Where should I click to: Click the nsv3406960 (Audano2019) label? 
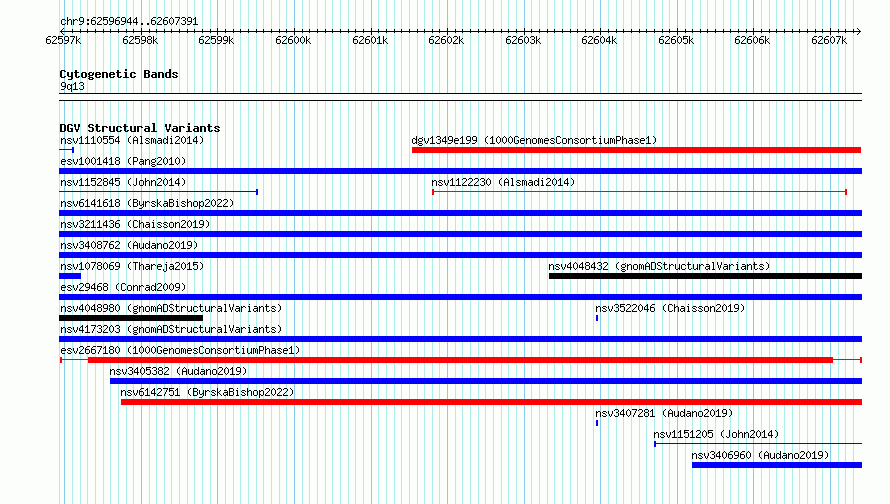coord(760,455)
